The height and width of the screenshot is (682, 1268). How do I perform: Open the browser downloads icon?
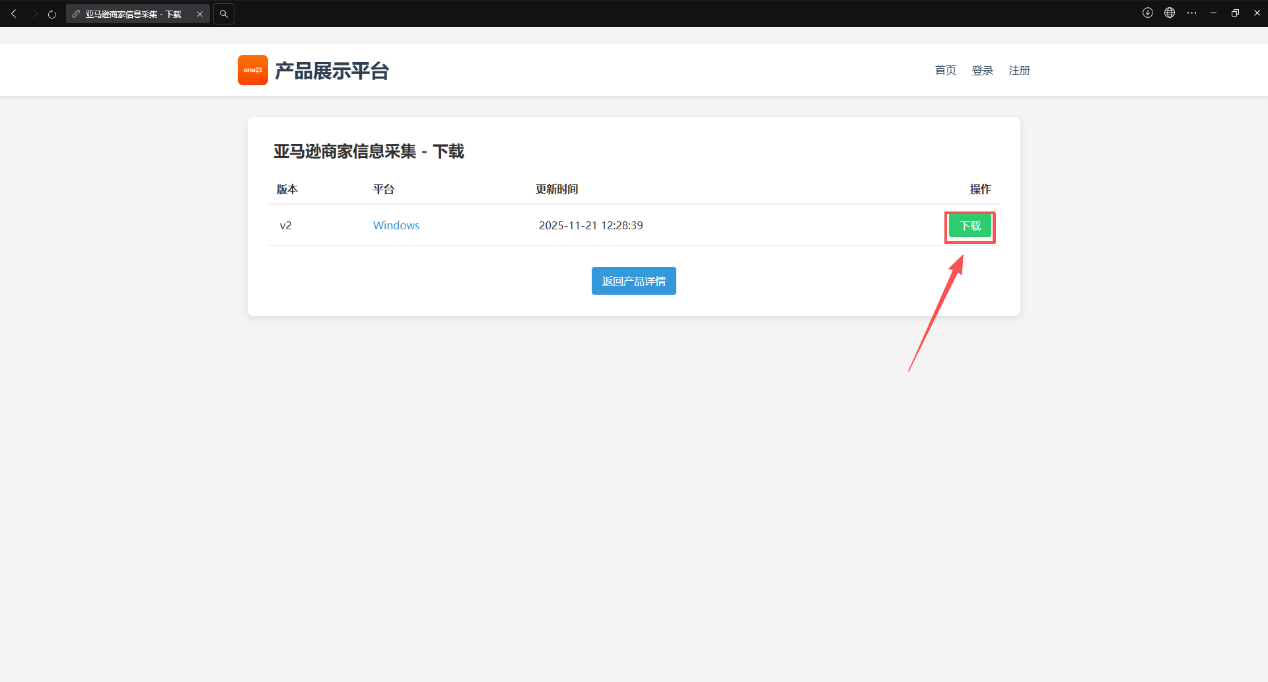pyautogui.click(x=1148, y=13)
